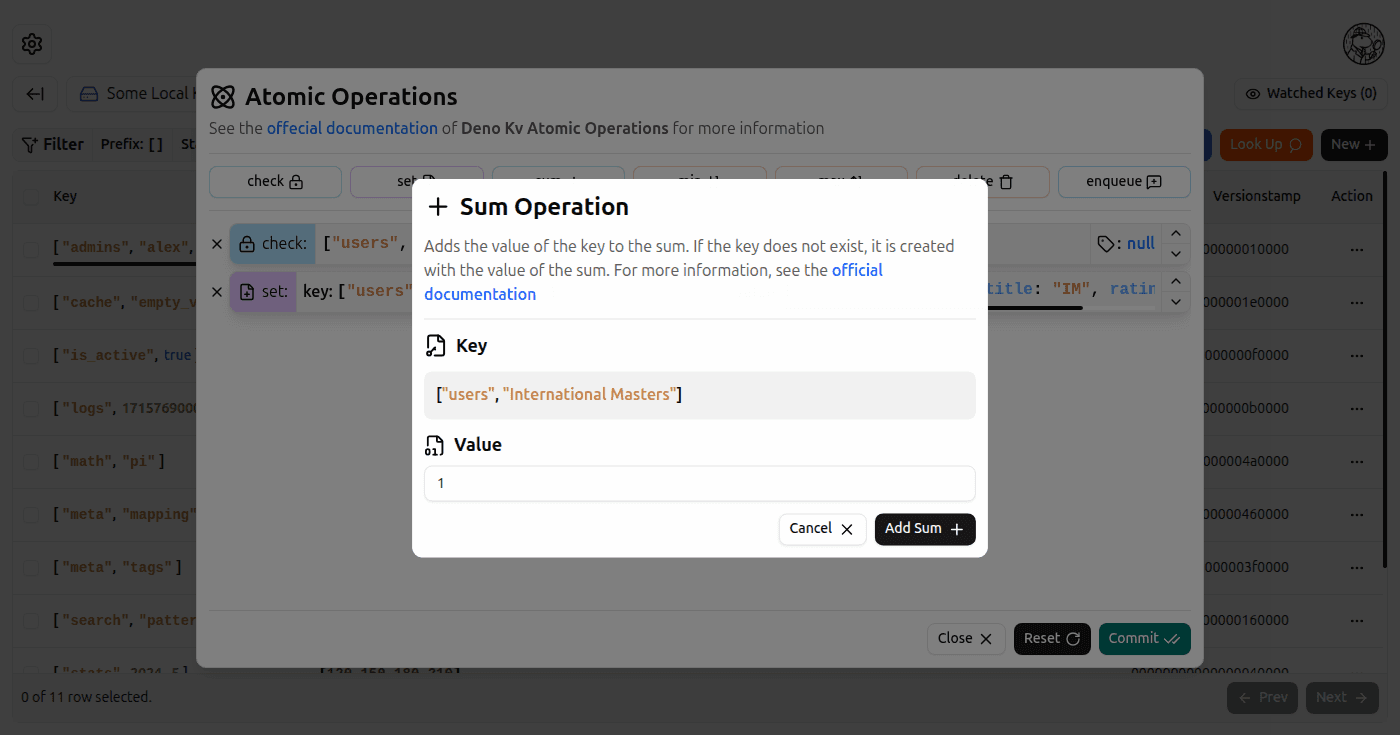
Task: Click the Add Sum button
Action: point(925,529)
